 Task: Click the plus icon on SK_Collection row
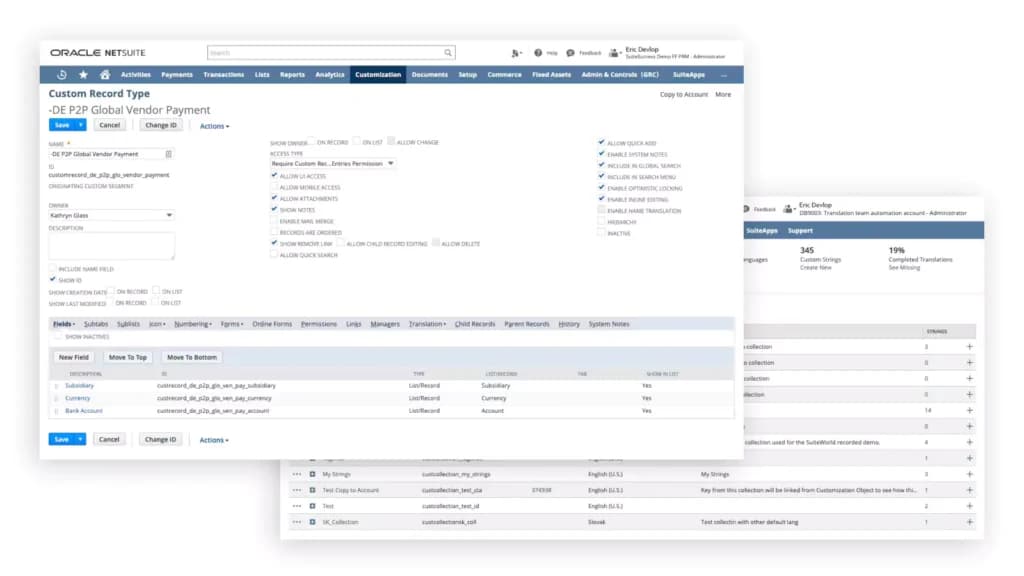[x=970, y=522]
